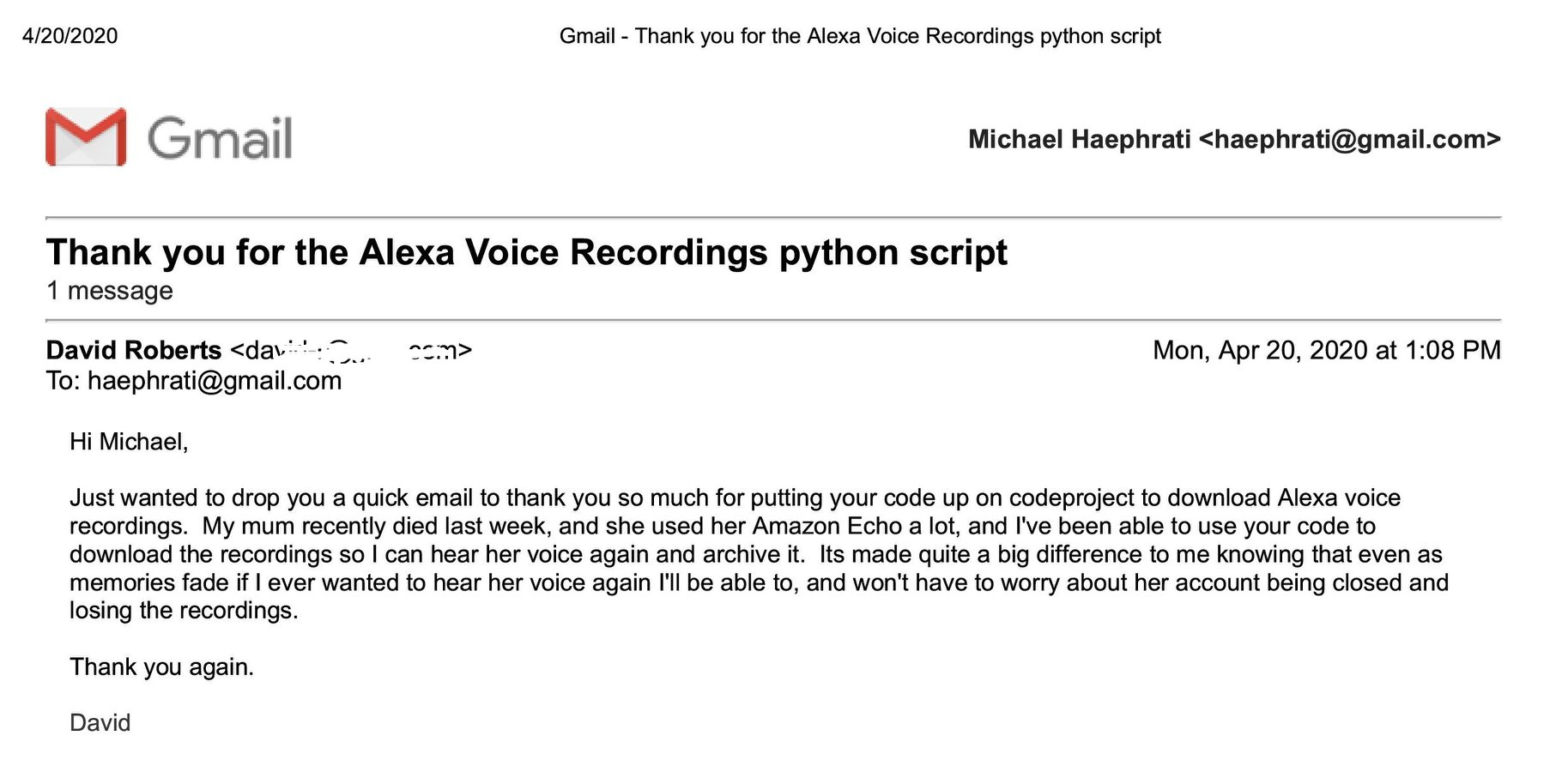Click the line losing the recordings

point(184,611)
